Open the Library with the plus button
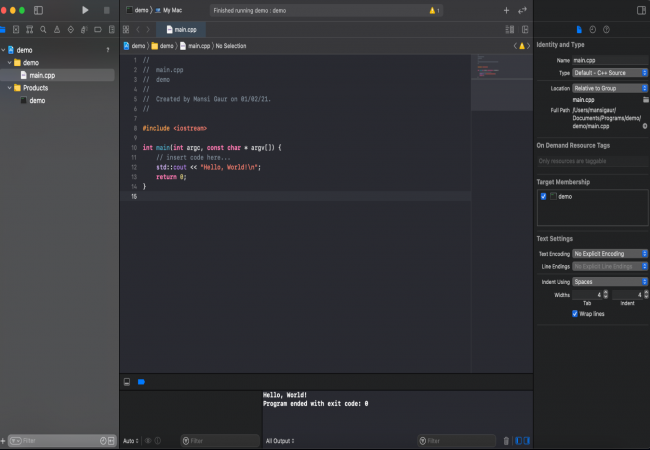650x450 pixels. 506,10
